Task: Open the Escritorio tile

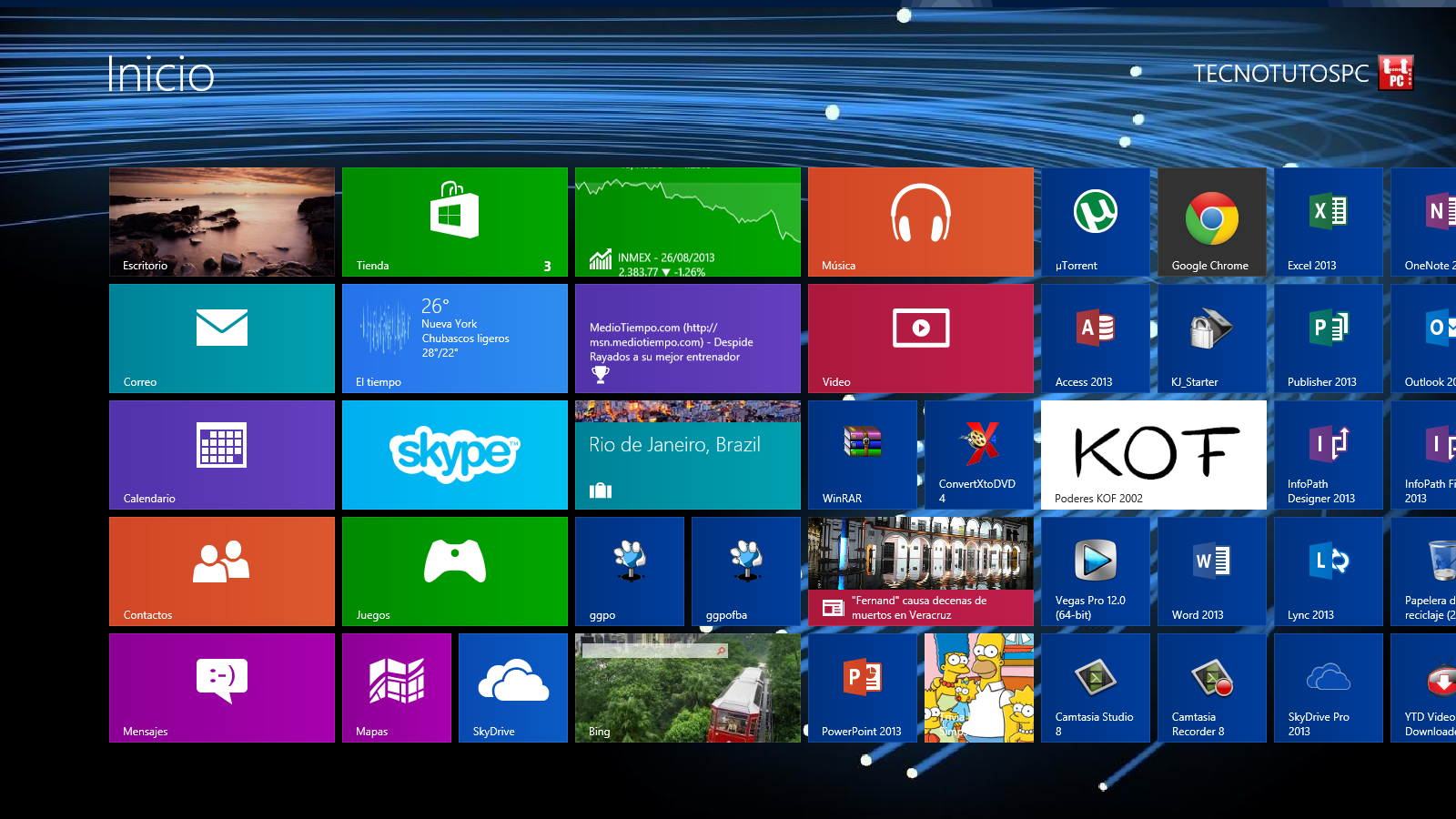Action: click(221, 221)
